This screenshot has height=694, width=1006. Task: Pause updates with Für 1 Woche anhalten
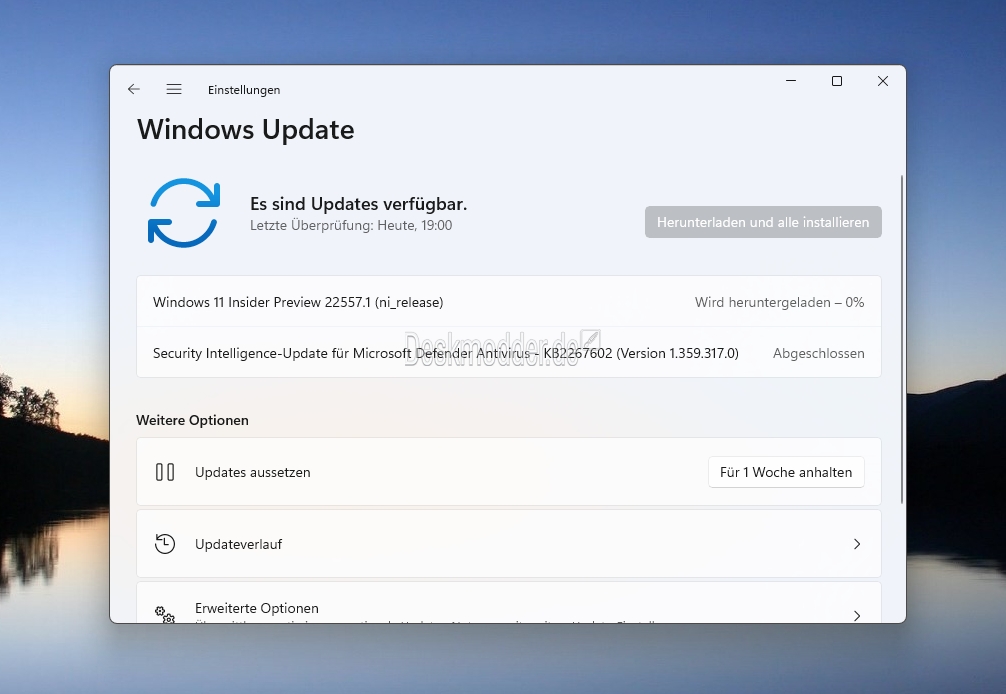tap(786, 472)
